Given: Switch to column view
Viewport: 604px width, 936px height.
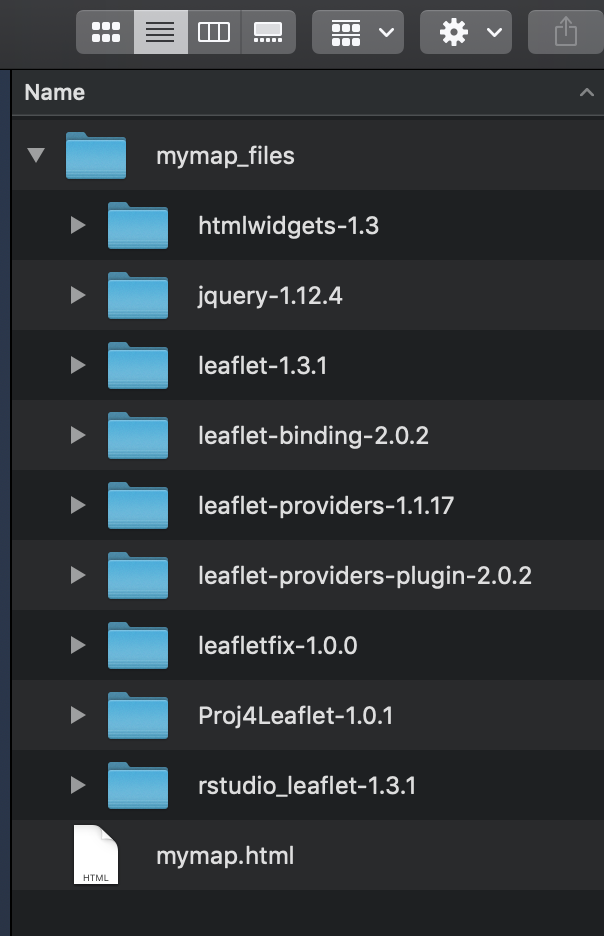Looking at the screenshot, I should 214,32.
